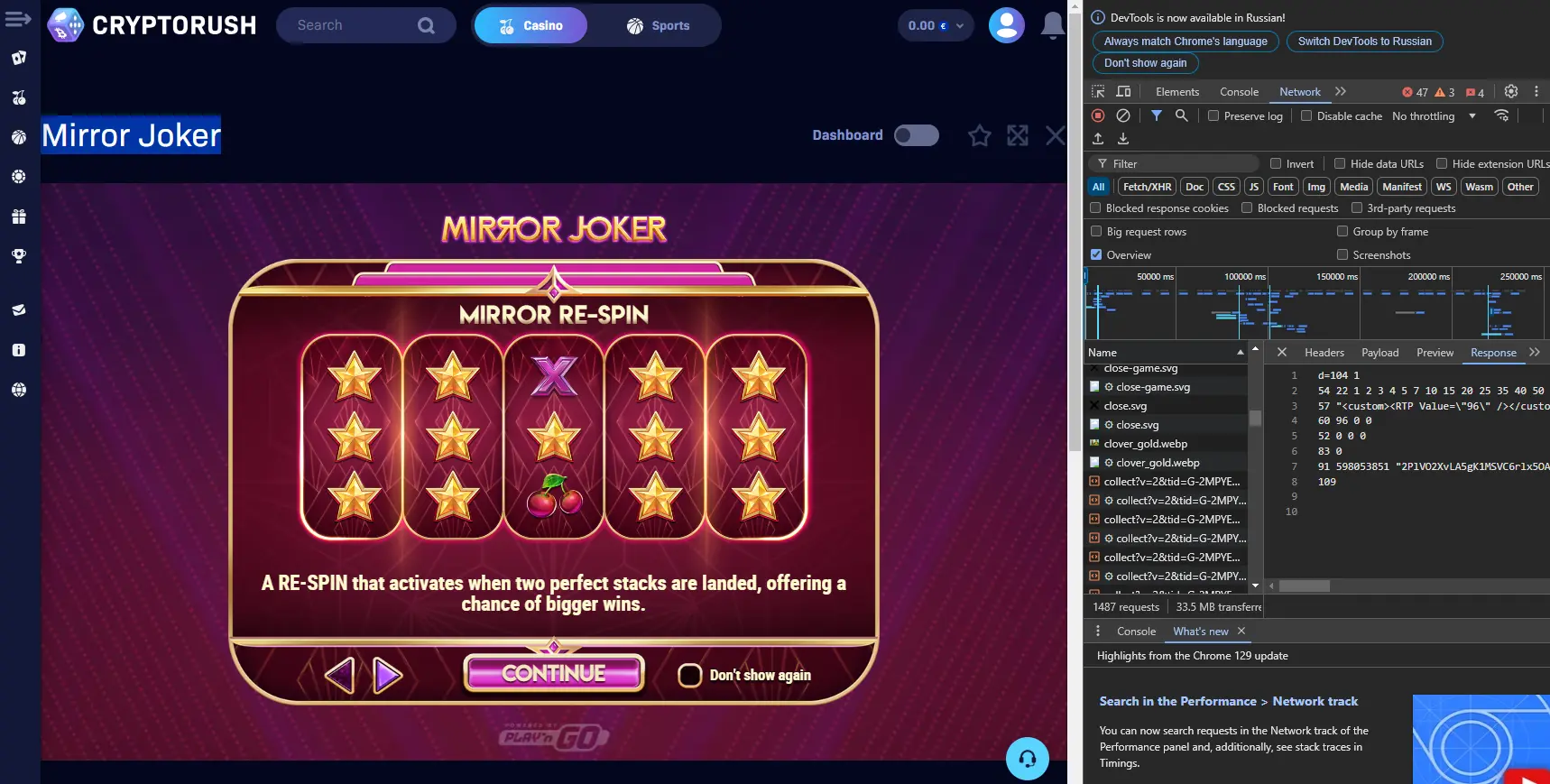The width and height of the screenshot is (1550, 784).
Task: Enable Big request rows
Action: [x=1096, y=232]
